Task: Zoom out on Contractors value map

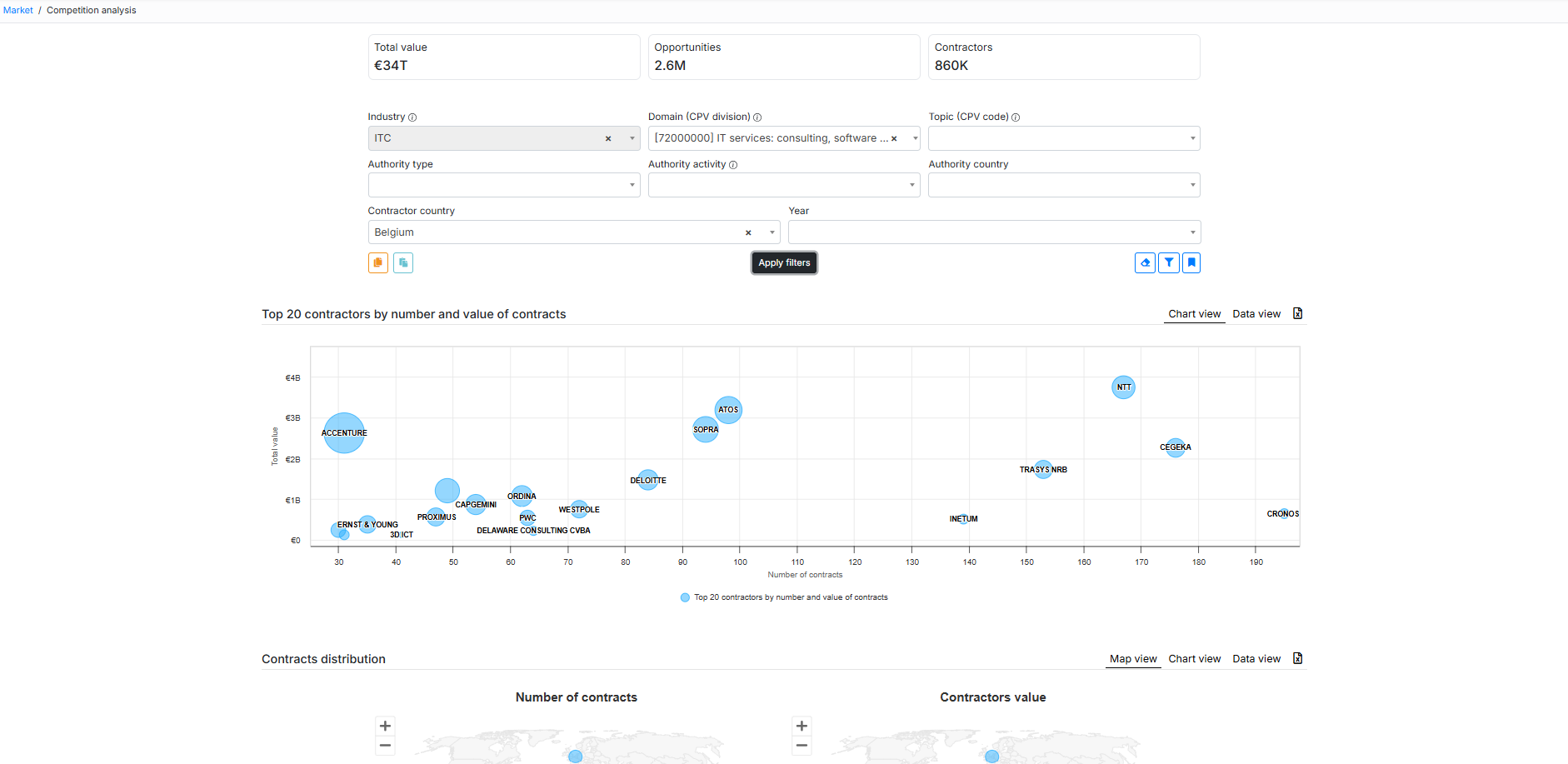Action: 801,746
